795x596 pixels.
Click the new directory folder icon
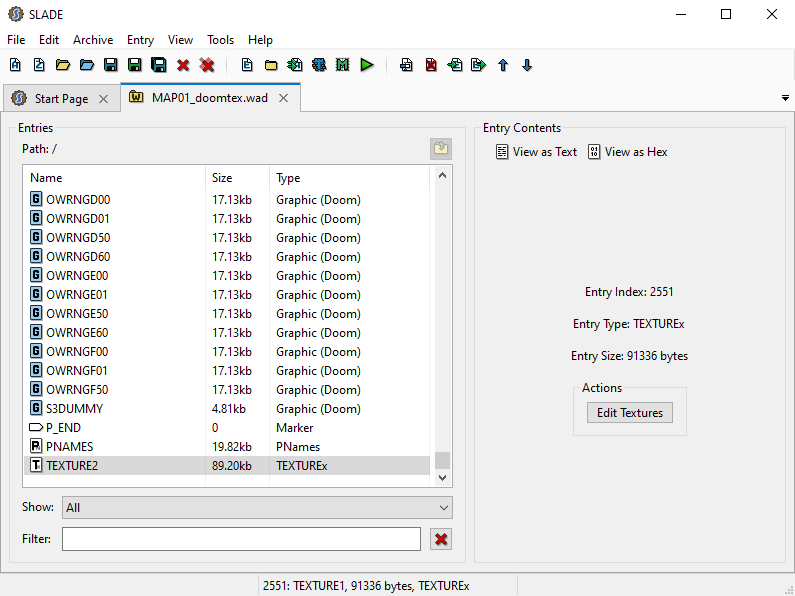[271, 65]
